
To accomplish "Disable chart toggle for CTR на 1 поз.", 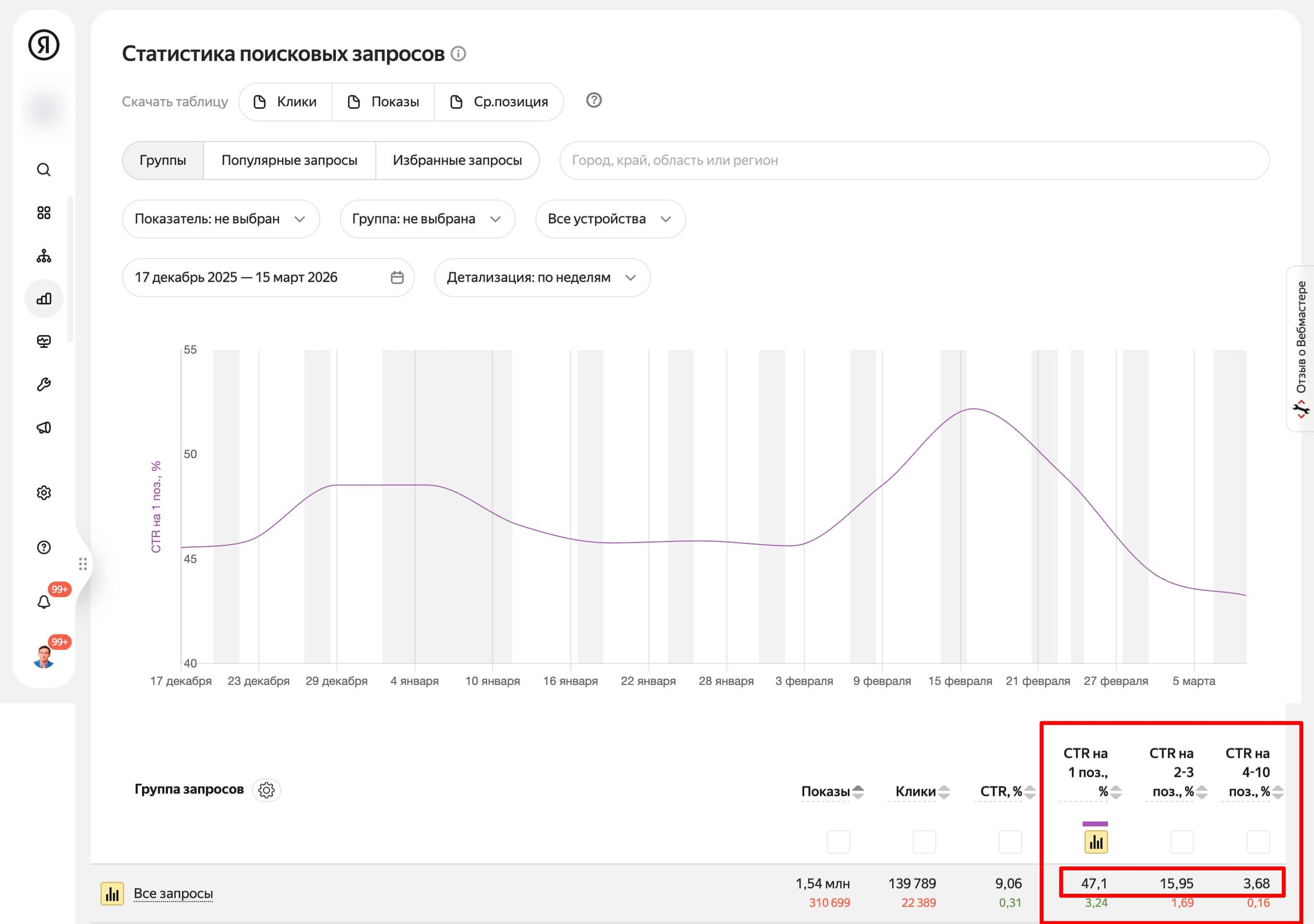I will [1096, 841].
